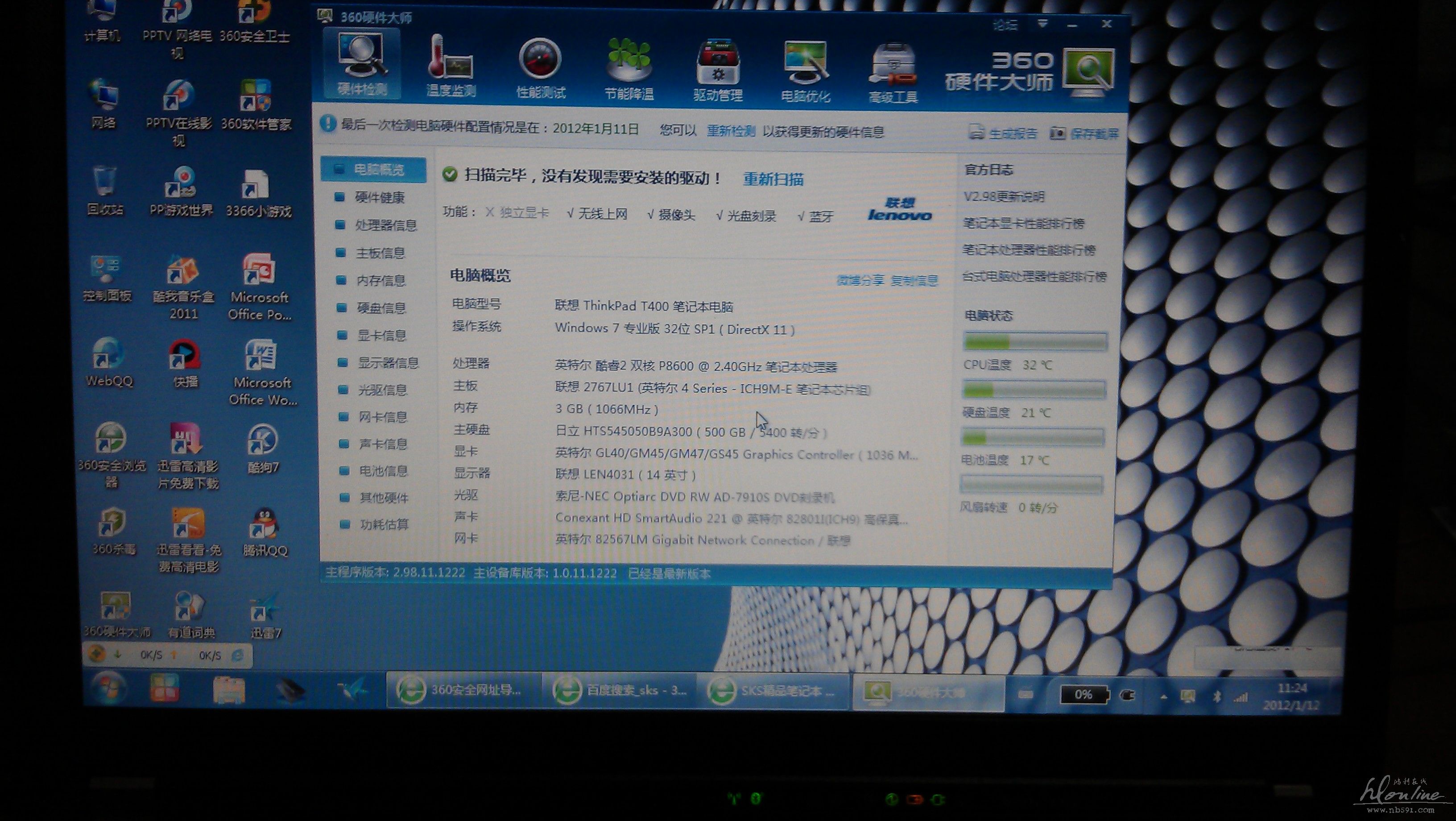Expand hidden system tray icons arrow
This screenshot has height=821, width=1456.
pos(1163,697)
